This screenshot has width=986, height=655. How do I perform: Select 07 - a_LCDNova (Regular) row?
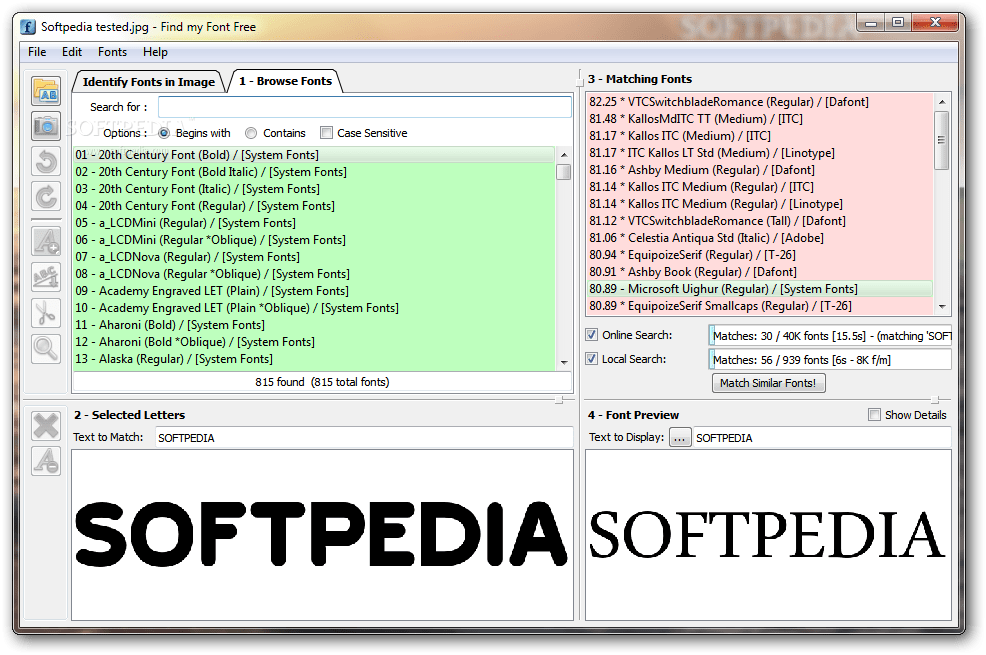tap(314, 256)
